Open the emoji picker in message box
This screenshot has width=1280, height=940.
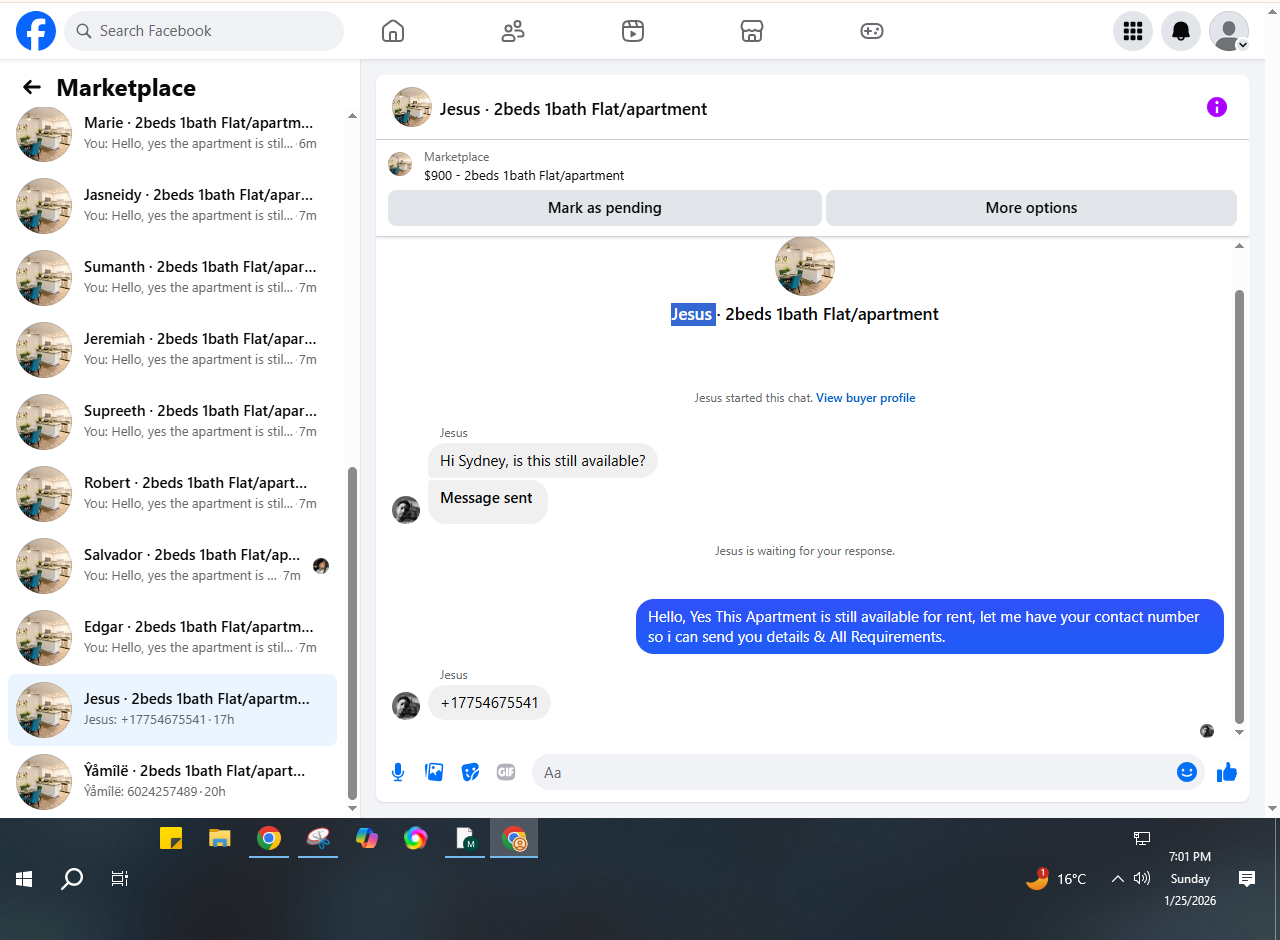pos(1187,772)
